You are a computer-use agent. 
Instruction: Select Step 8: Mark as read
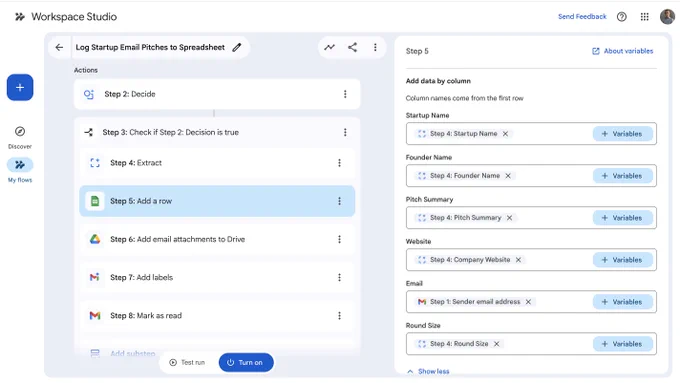point(217,316)
